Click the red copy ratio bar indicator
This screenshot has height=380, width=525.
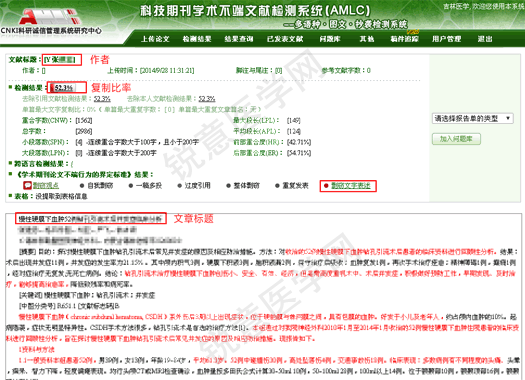52,88
